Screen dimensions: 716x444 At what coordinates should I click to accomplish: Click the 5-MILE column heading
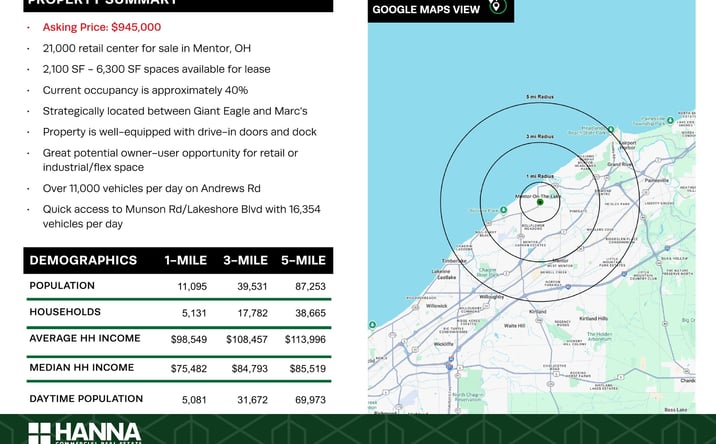(303, 260)
